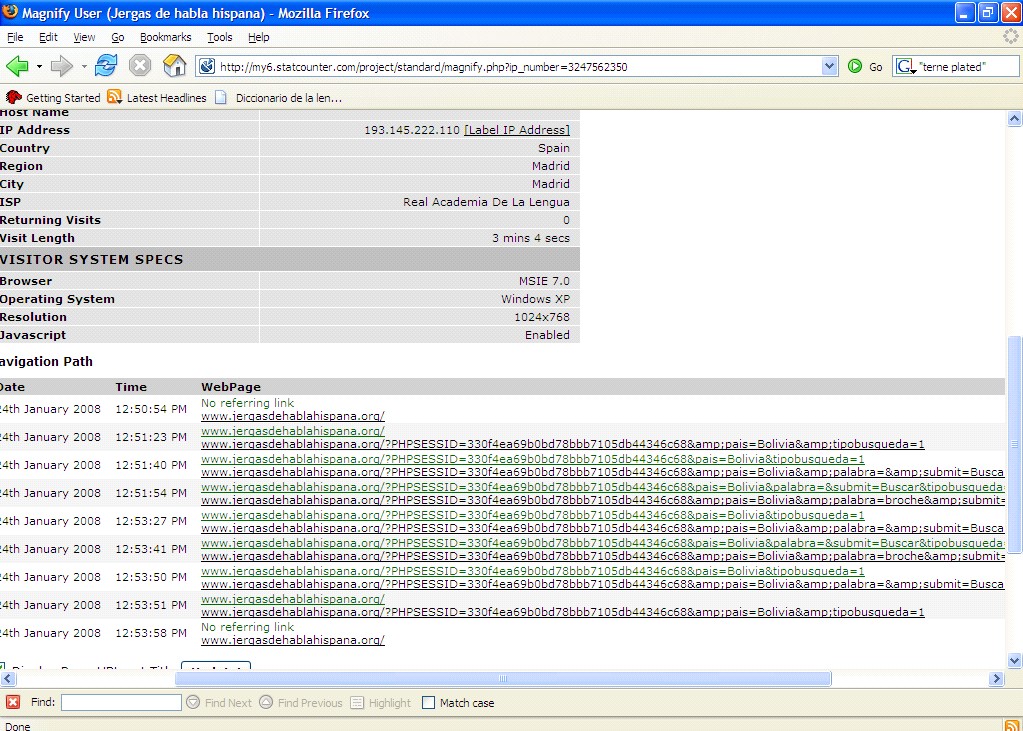Click the Operating System value "Windows XP"
The height and width of the screenshot is (731, 1023).
tap(535, 299)
